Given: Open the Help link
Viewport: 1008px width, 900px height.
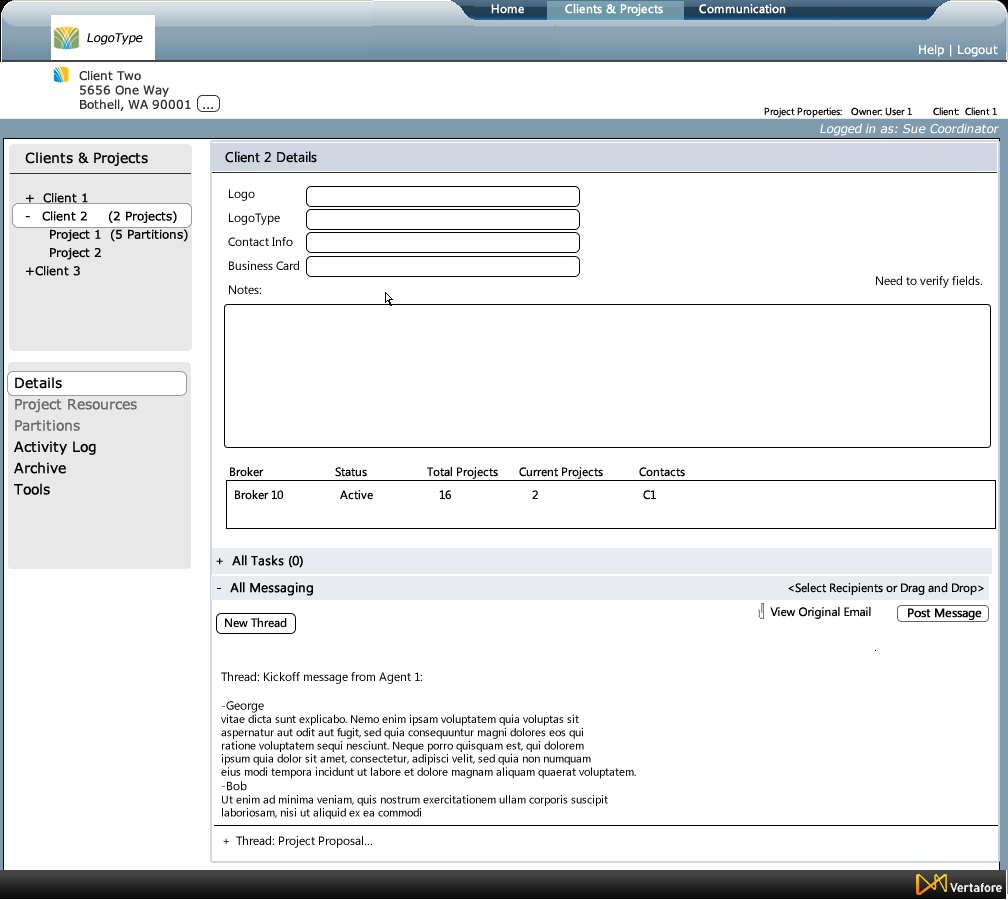Looking at the screenshot, I should coord(930,50).
